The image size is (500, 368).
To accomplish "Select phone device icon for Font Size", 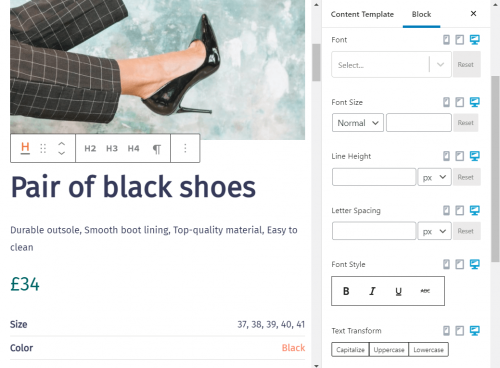I will pos(446,102).
